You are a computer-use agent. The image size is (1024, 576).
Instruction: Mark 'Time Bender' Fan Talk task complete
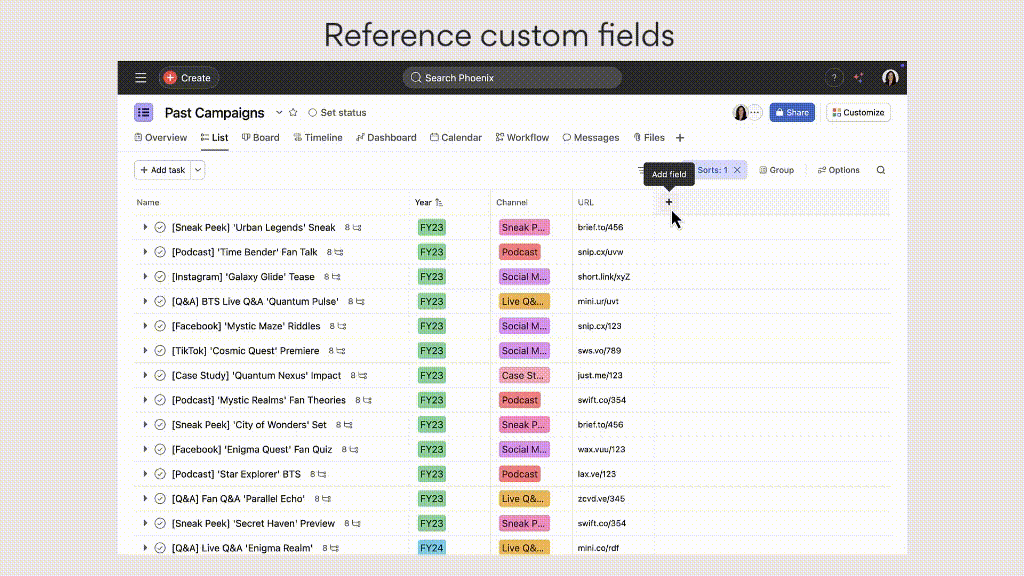coord(160,252)
